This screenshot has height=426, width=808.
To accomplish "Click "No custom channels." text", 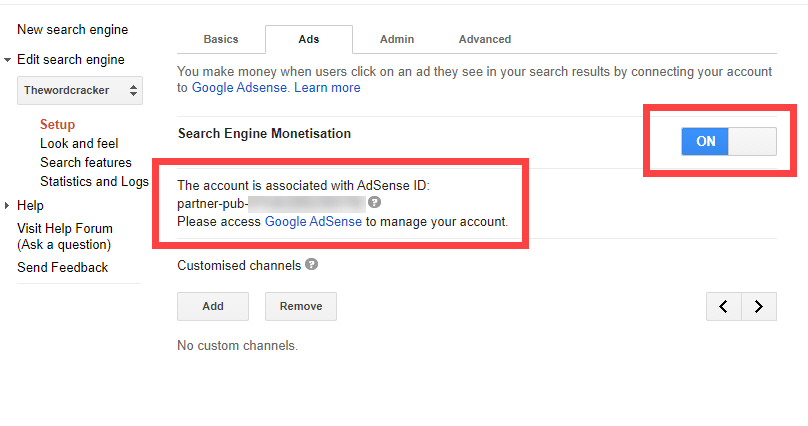I will pos(238,345).
